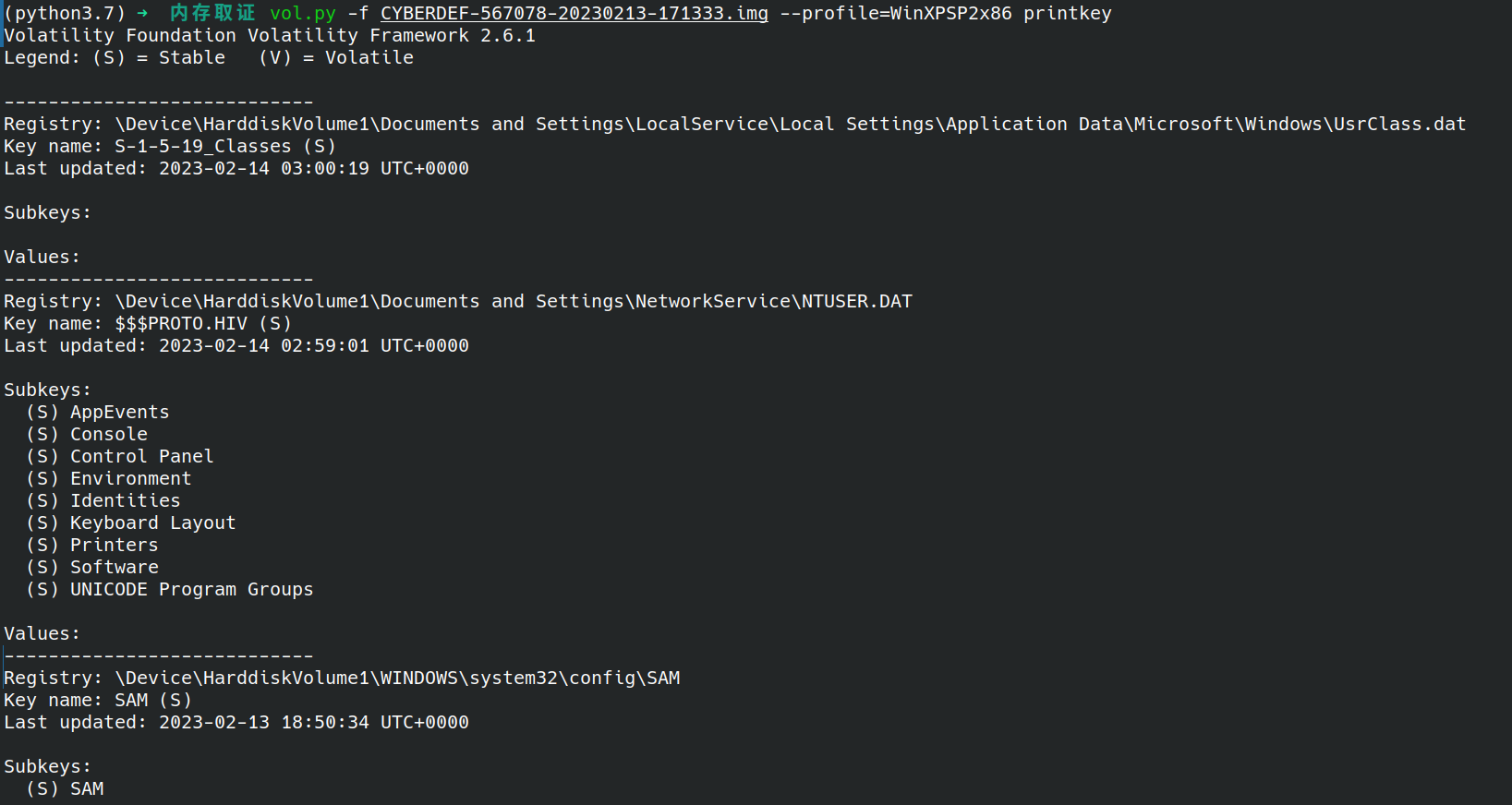This screenshot has height=805, width=1512.
Task: Click the underlined CYBERDEF image filename
Action: [574, 14]
